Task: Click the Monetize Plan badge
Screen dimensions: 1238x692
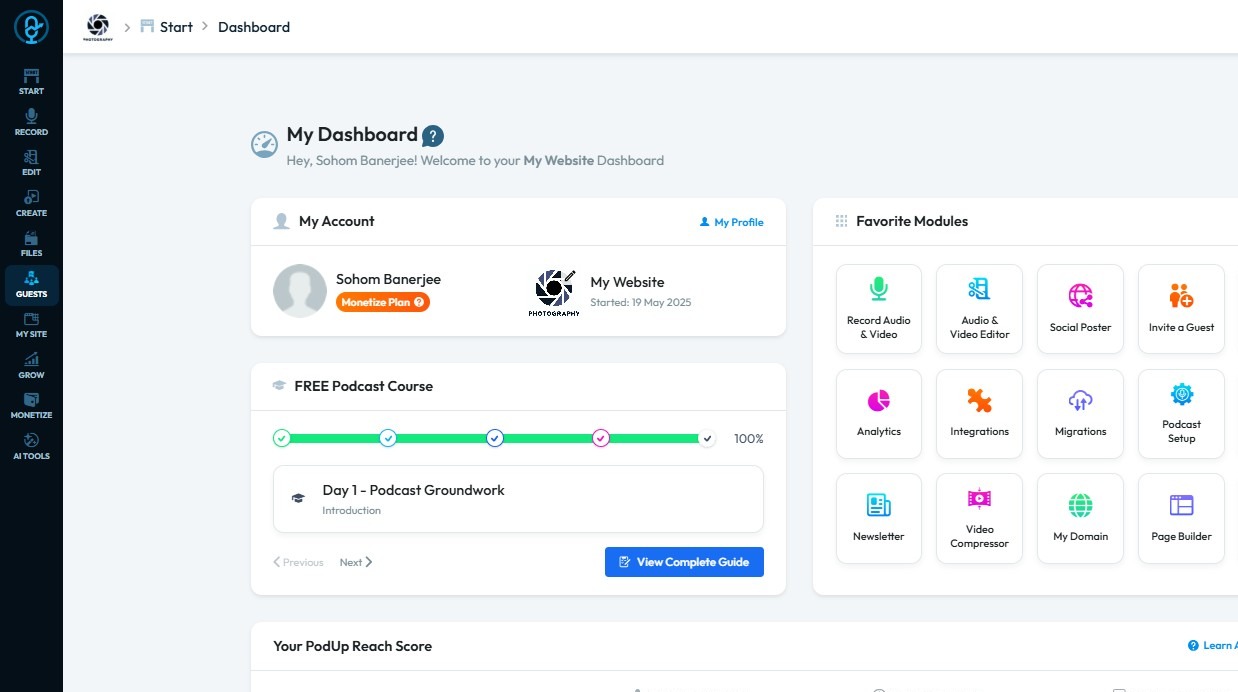Action: coord(383,301)
